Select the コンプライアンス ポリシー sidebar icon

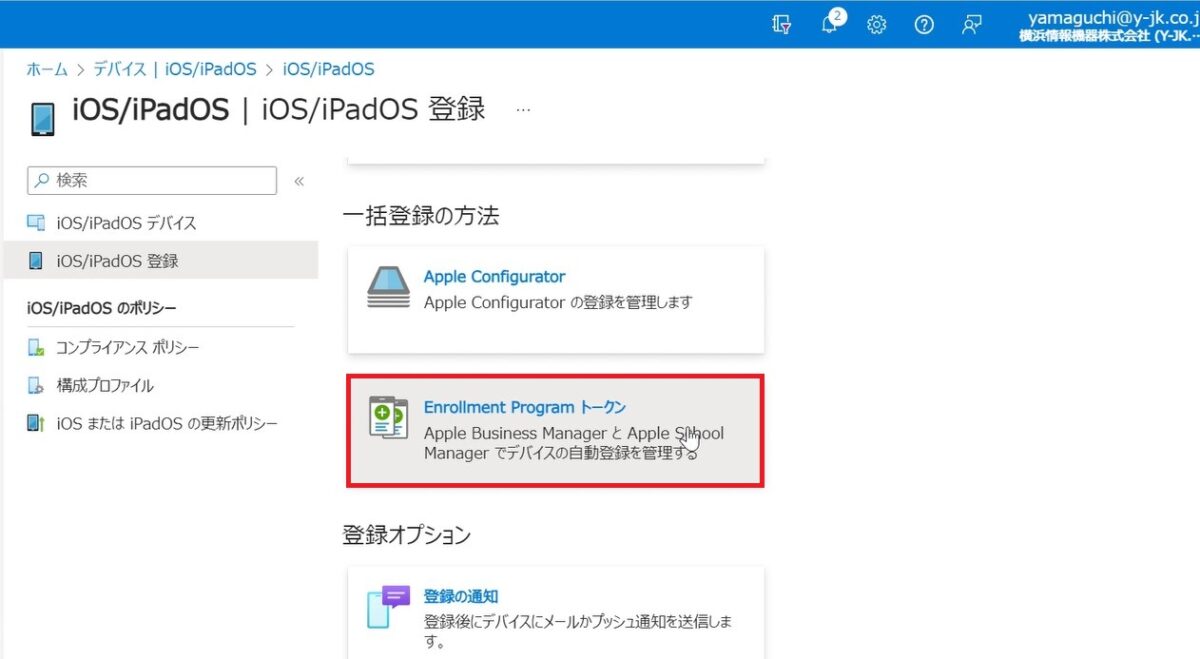click(37, 347)
